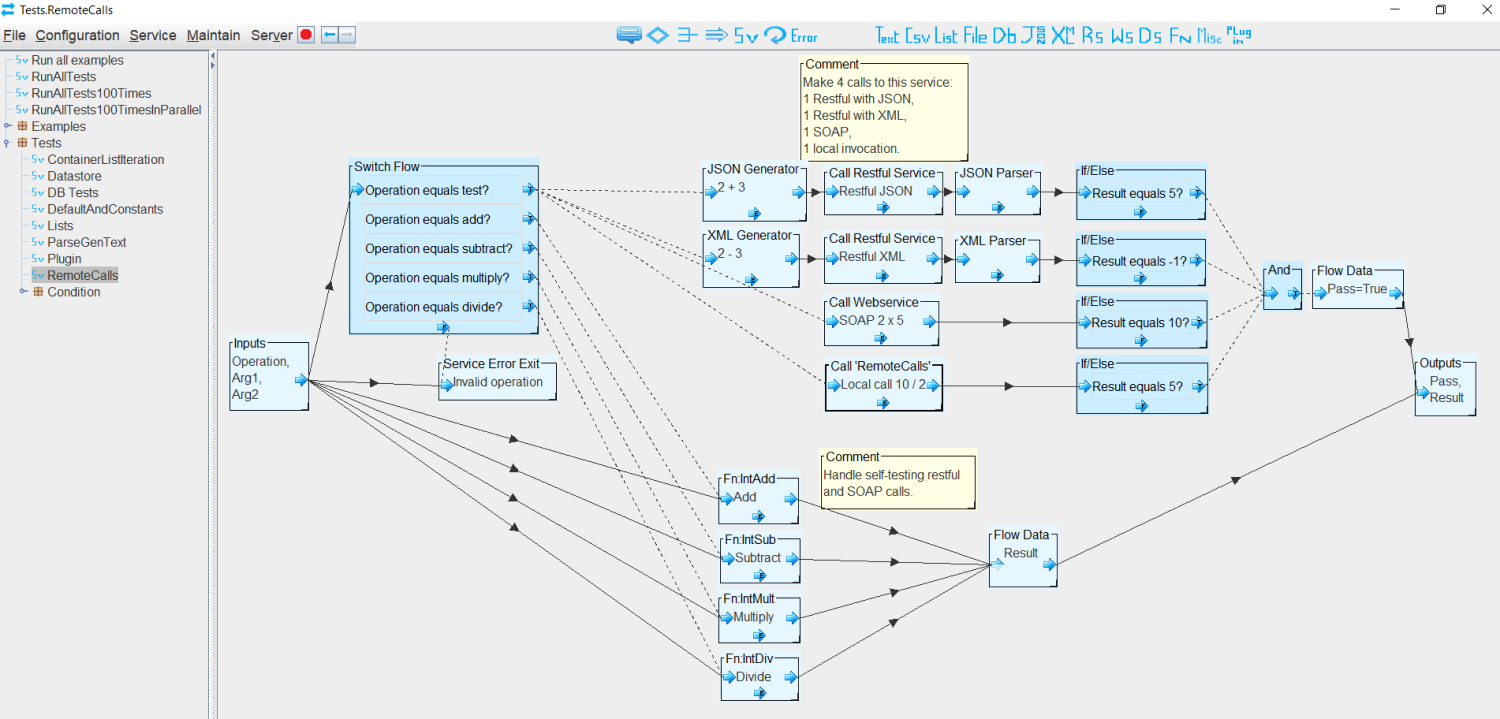Select the Fn:IntSub Subtract node
The width and height of the screenshot is (1500, 719).
[x=760, y=560]
